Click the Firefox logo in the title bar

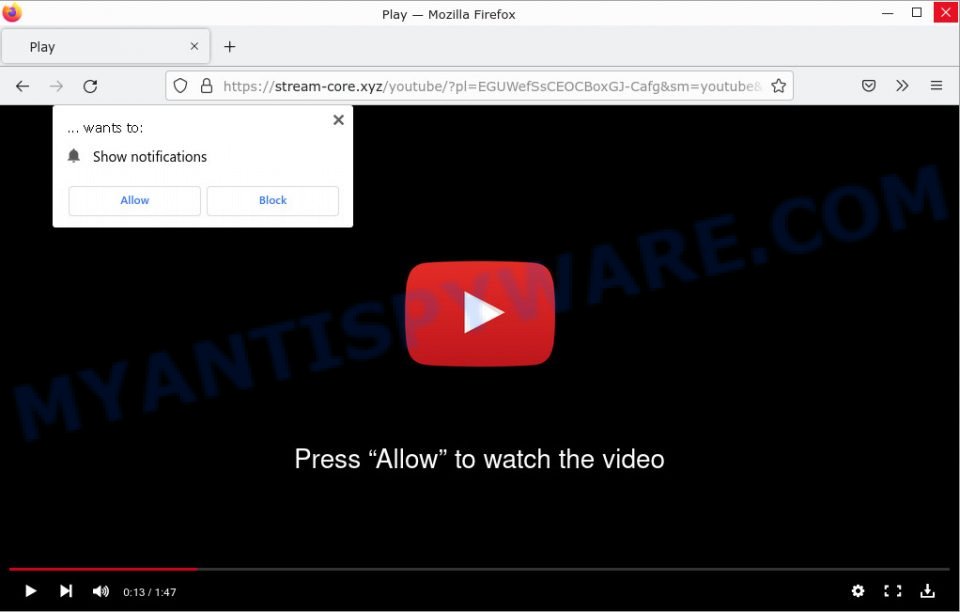pyautogui.click(x=12, y=12)
